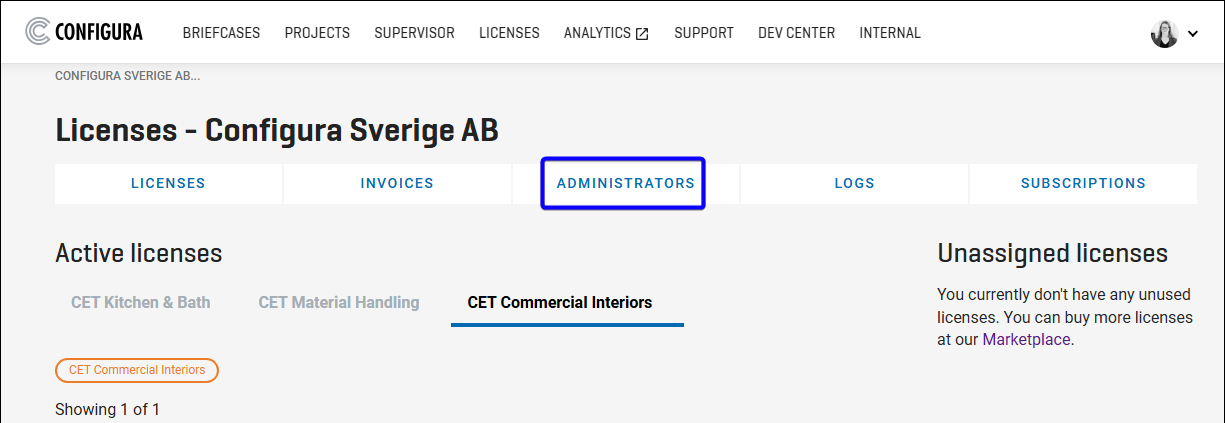Click the Configura logo
Screen dimensions: 1225x423
click(84, 32)
